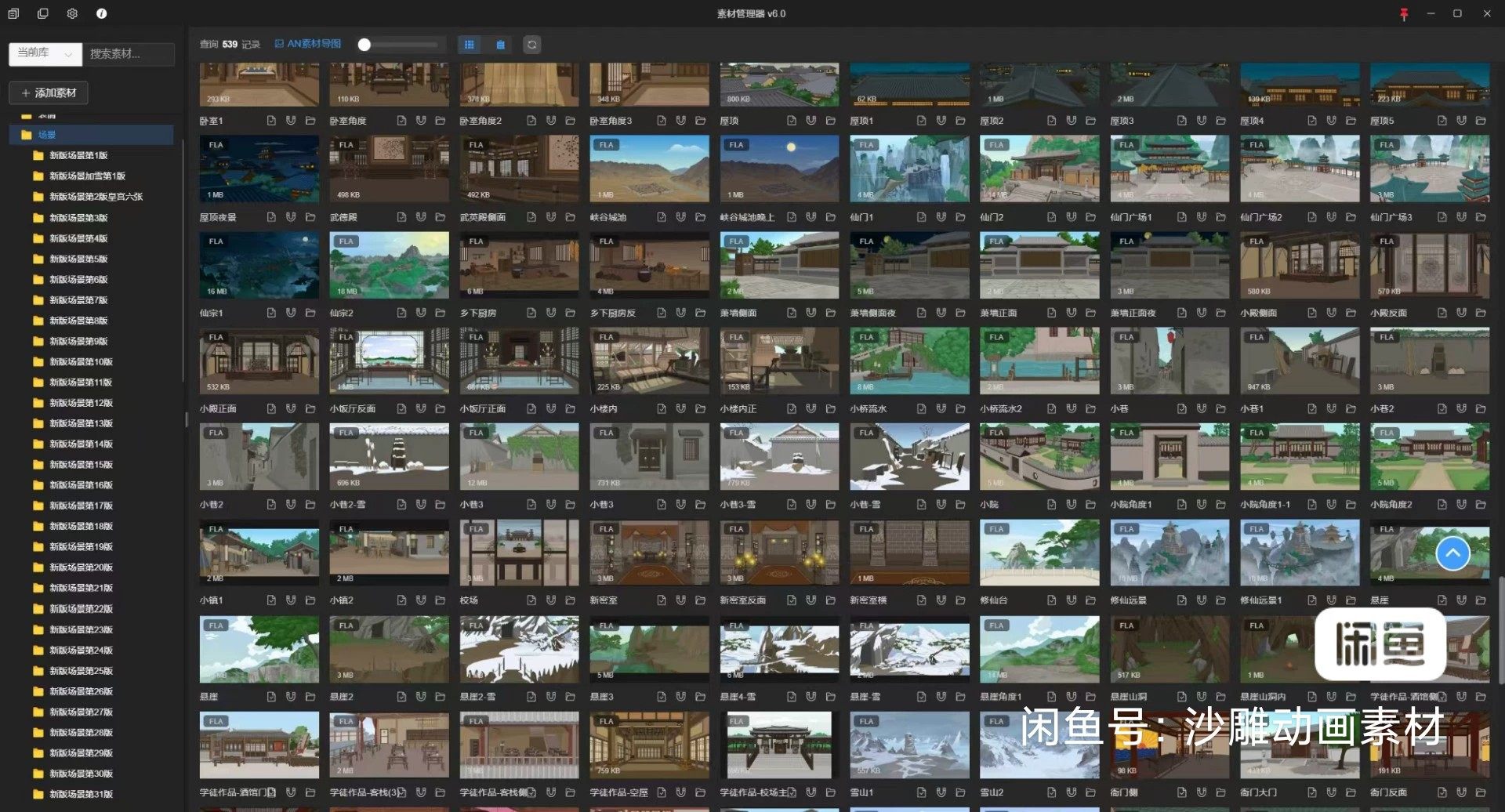Open folder icon next to 仙宗1
Image resolution: width=1505 pixels, height=812 pixels.
tap(310, 313)
